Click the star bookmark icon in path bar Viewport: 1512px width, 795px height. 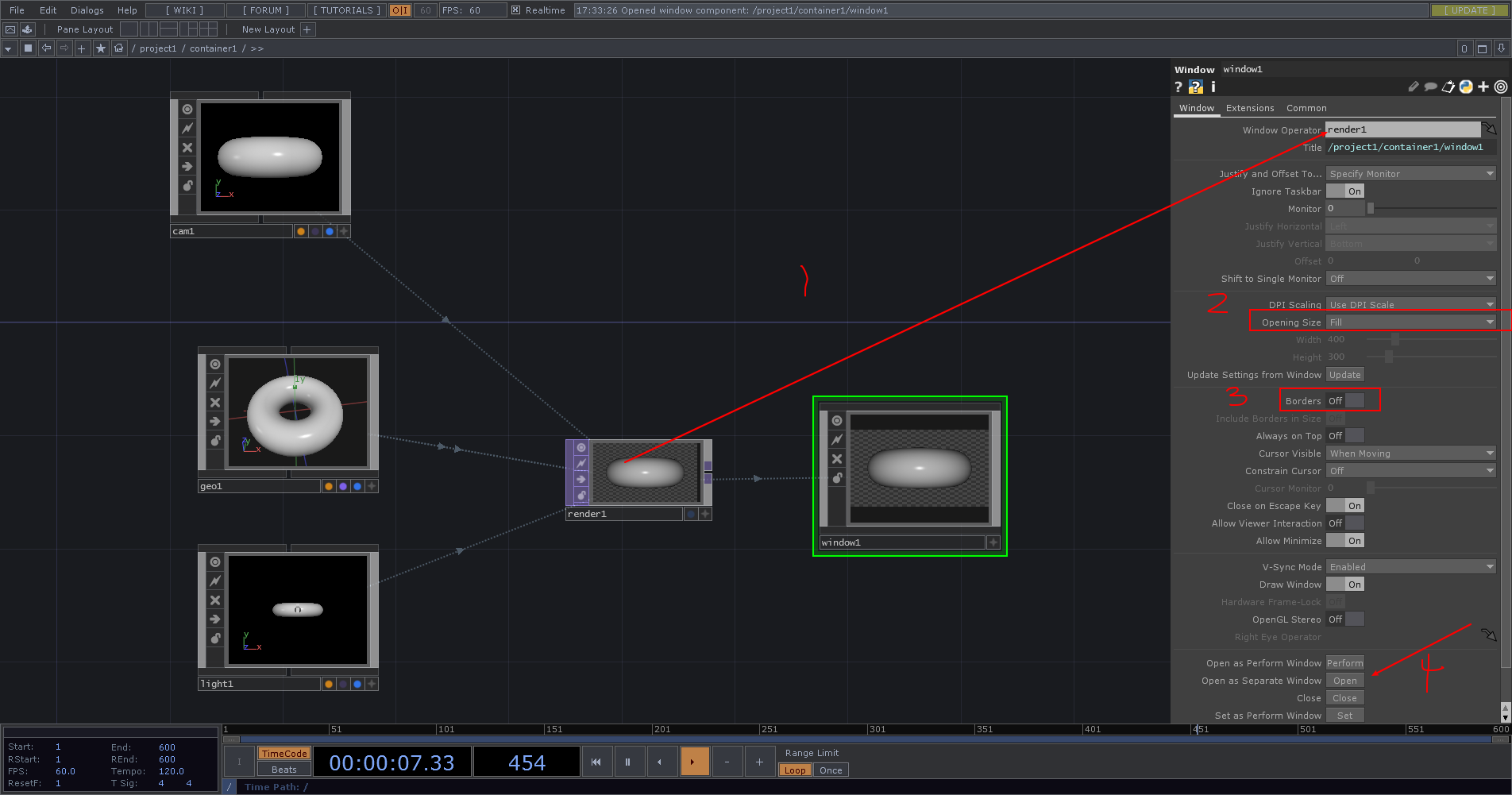point(101,48)
